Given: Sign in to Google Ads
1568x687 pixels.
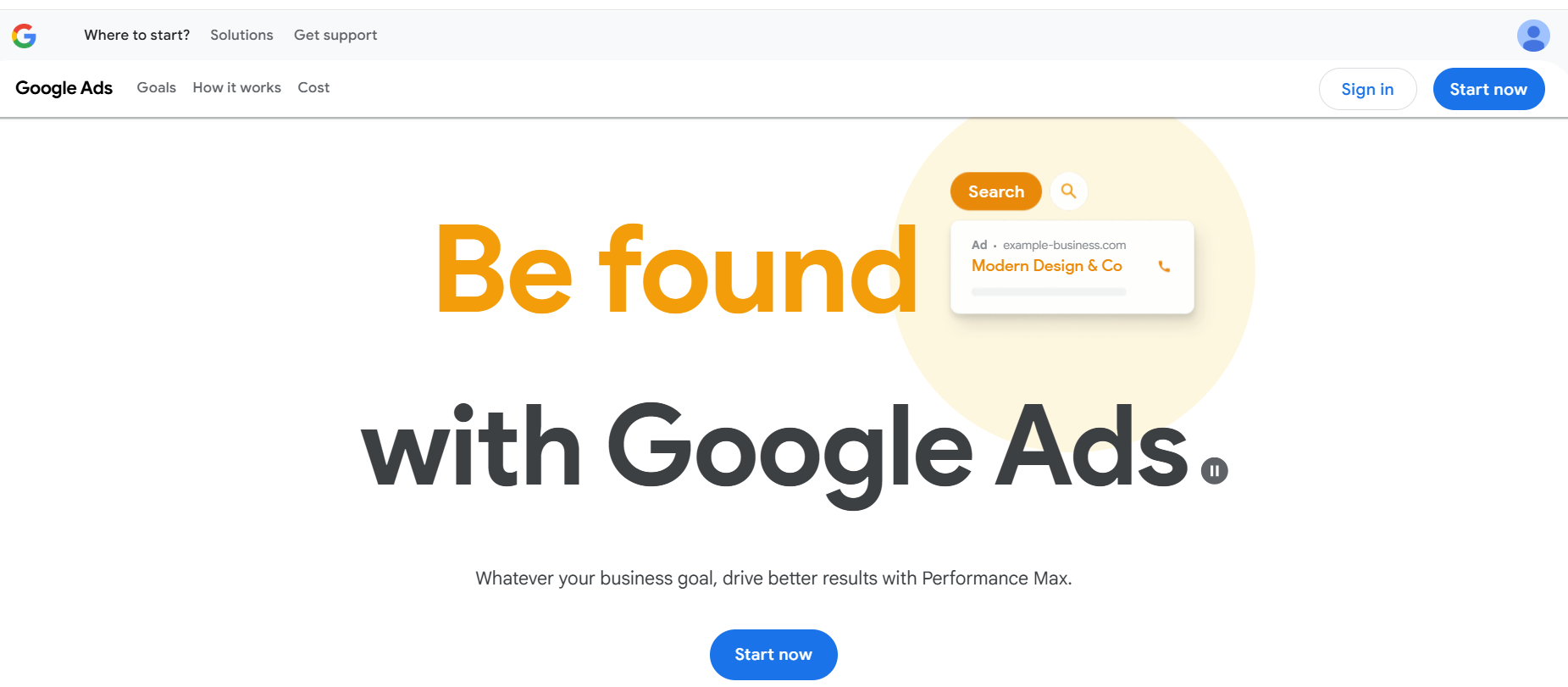Looking at the screenshot, I should 1367,88.
